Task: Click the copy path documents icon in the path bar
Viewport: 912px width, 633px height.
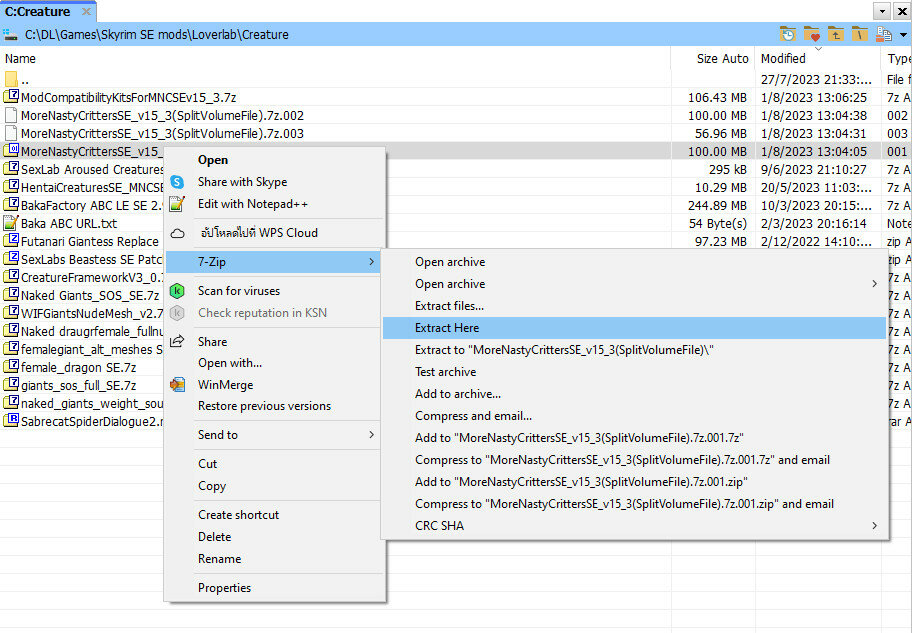Action: 884,34
